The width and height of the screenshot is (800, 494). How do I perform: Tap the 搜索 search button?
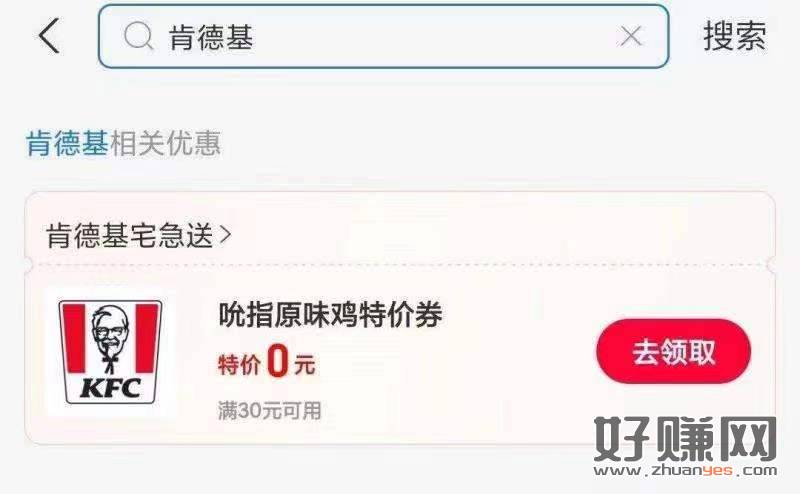point(735,36)
